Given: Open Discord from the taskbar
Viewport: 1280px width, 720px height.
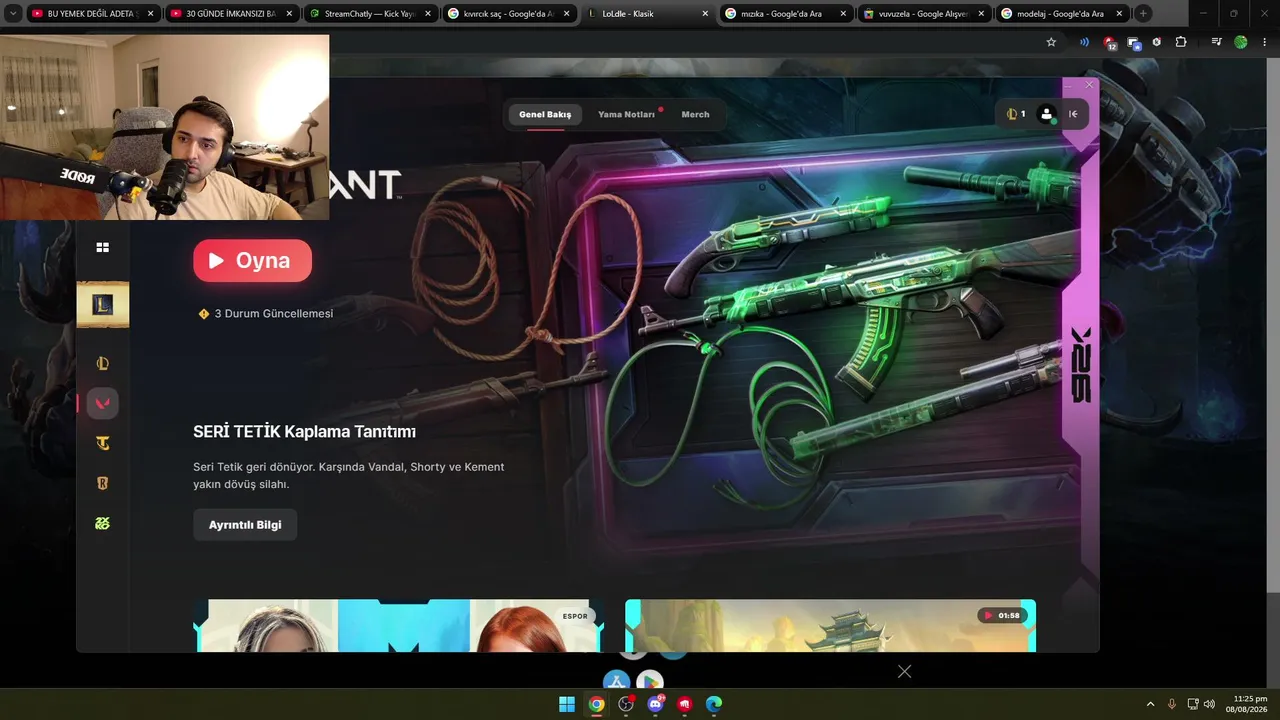Looking at the screenshot, I should [x=655, y=704].
